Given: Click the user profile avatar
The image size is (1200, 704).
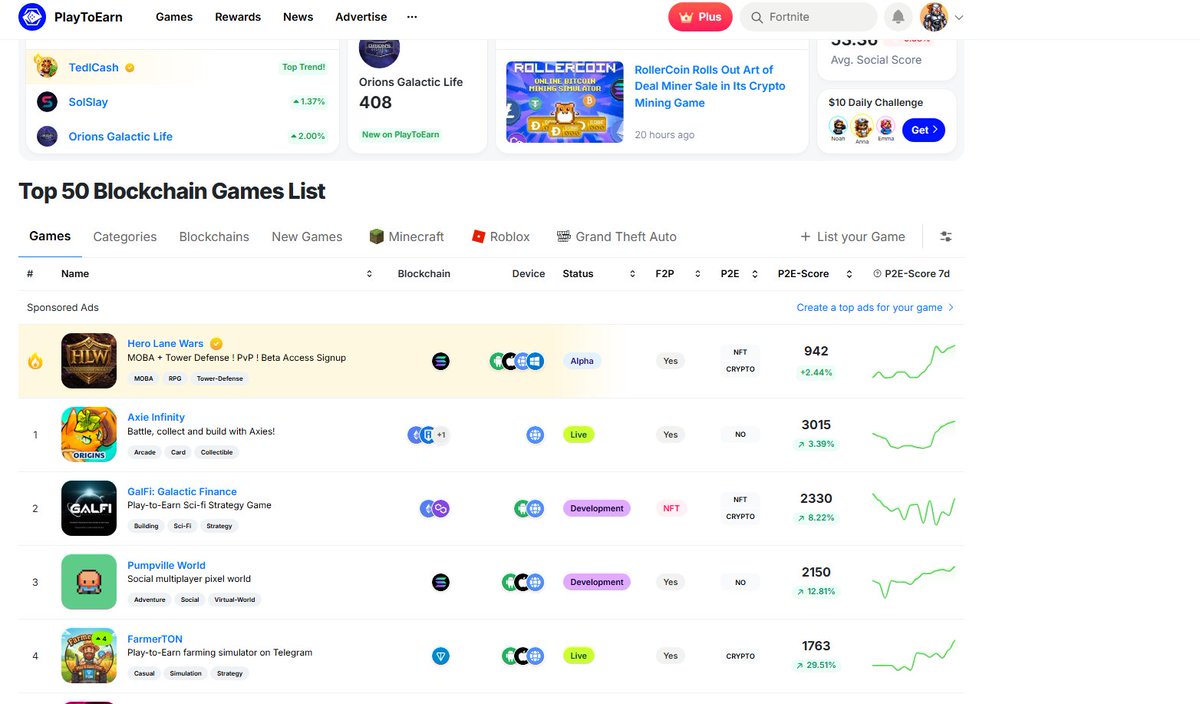Looking at the screenshot, I should click(934, 17).
